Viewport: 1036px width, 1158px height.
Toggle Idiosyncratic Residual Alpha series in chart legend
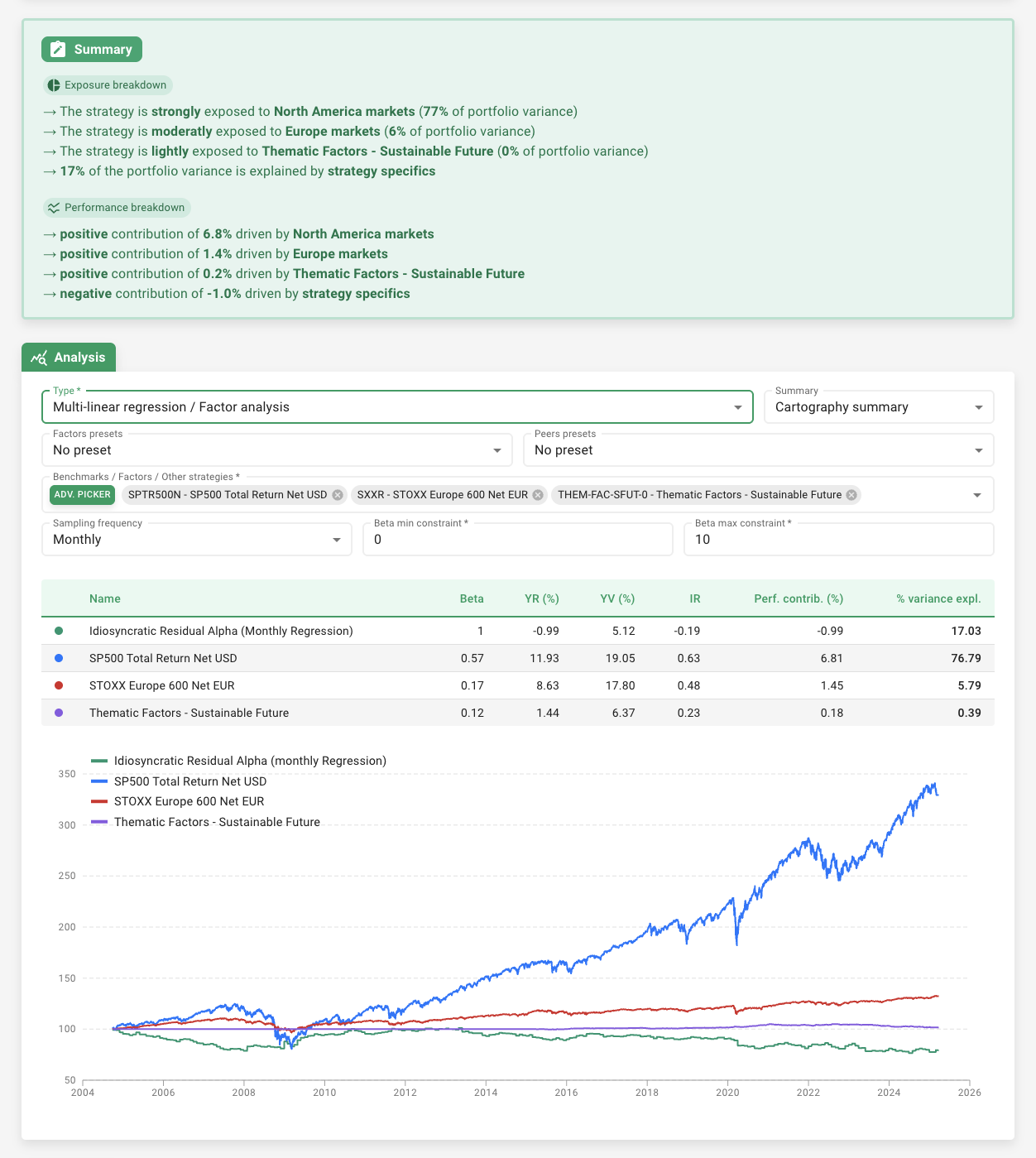tap(238, 761)
